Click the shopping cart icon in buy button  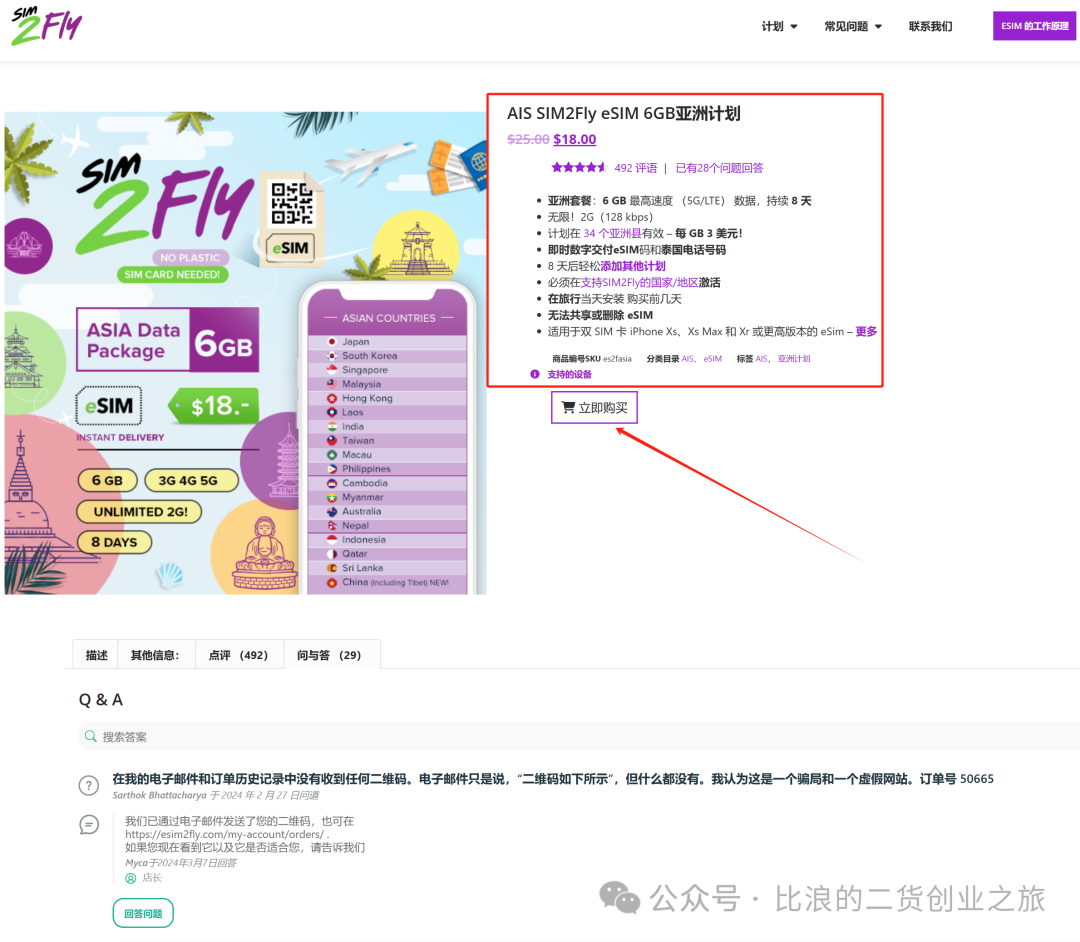pyautogui.click(x=568, y=408)
